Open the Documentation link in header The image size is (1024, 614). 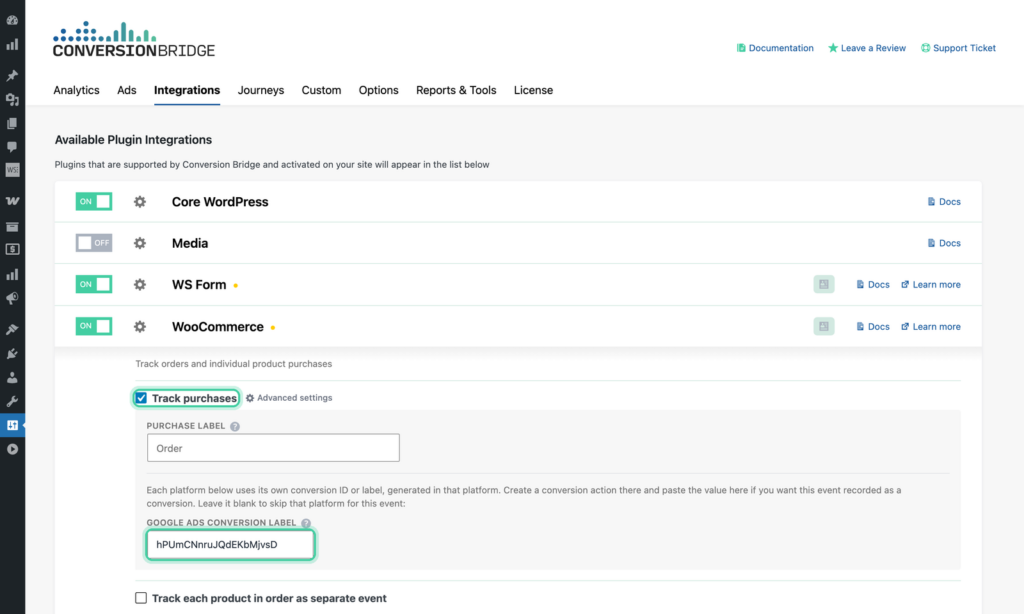point(775,48)
